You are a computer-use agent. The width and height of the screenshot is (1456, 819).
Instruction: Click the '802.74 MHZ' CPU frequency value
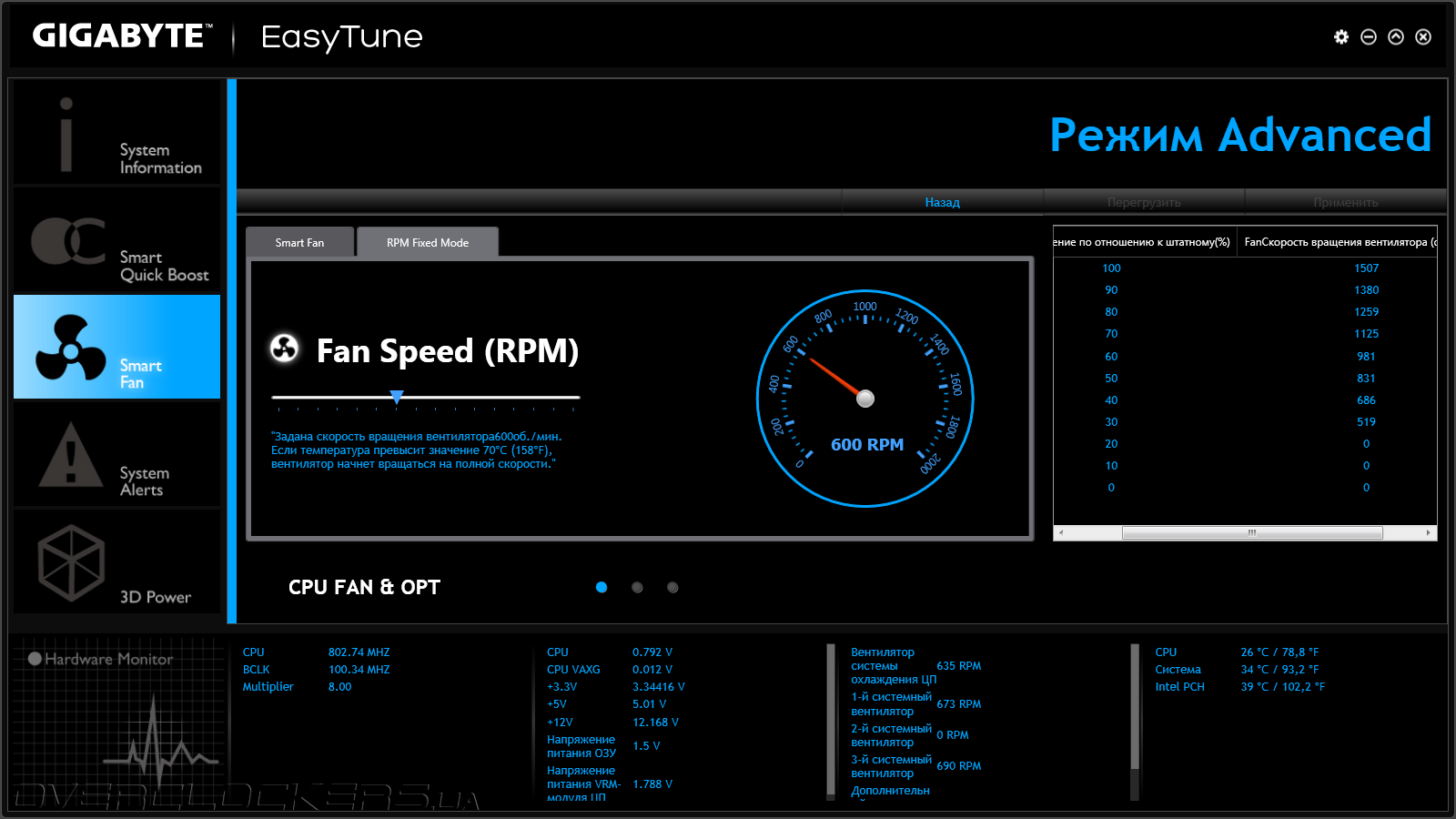point(359,652)
